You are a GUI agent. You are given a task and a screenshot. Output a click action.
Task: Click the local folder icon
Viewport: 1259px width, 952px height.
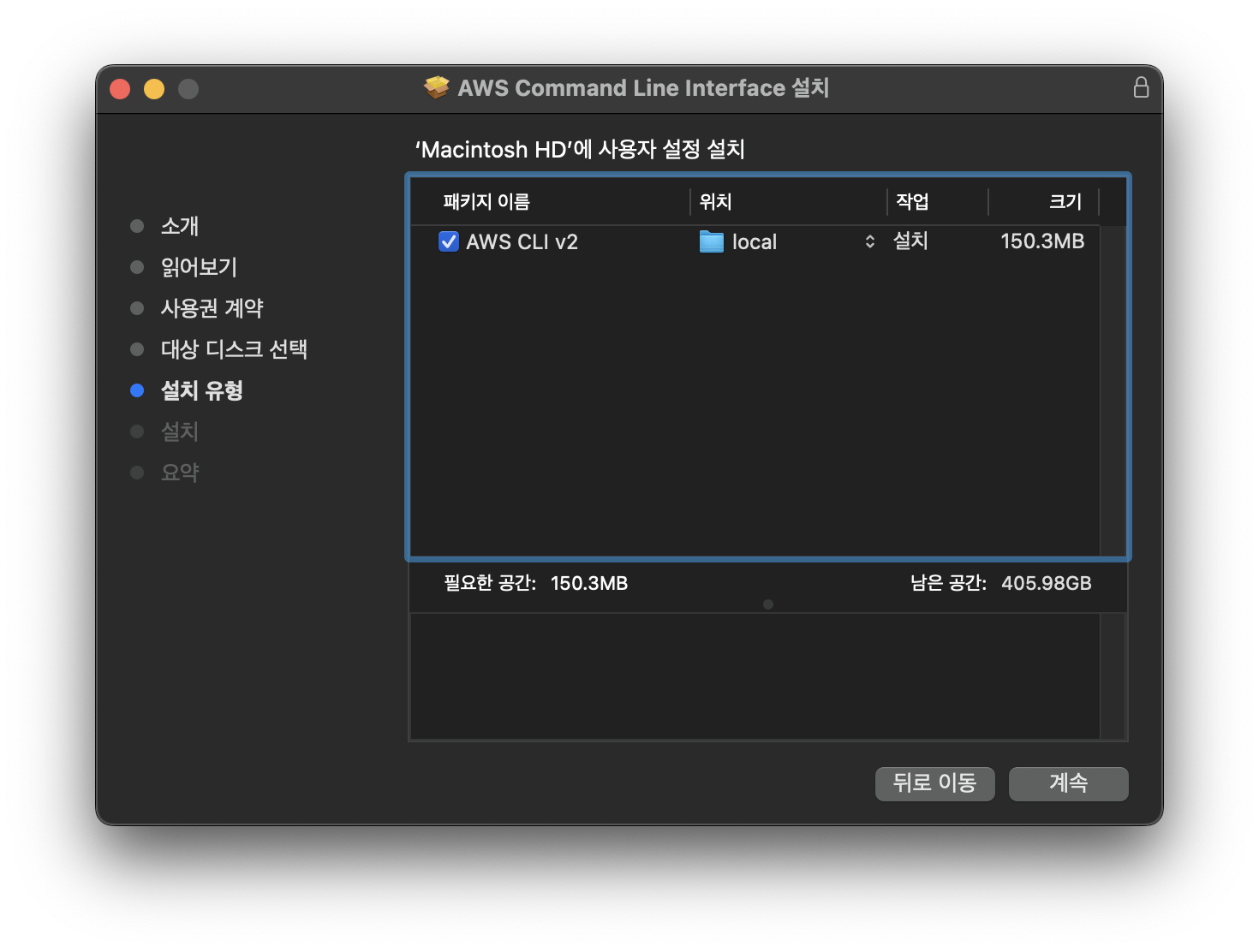712,242
